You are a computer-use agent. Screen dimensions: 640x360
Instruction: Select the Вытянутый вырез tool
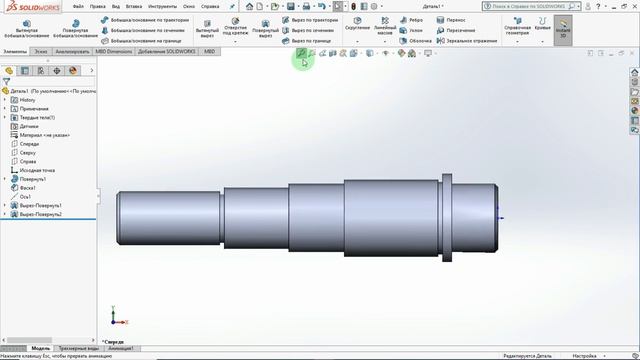coord(207,29)
